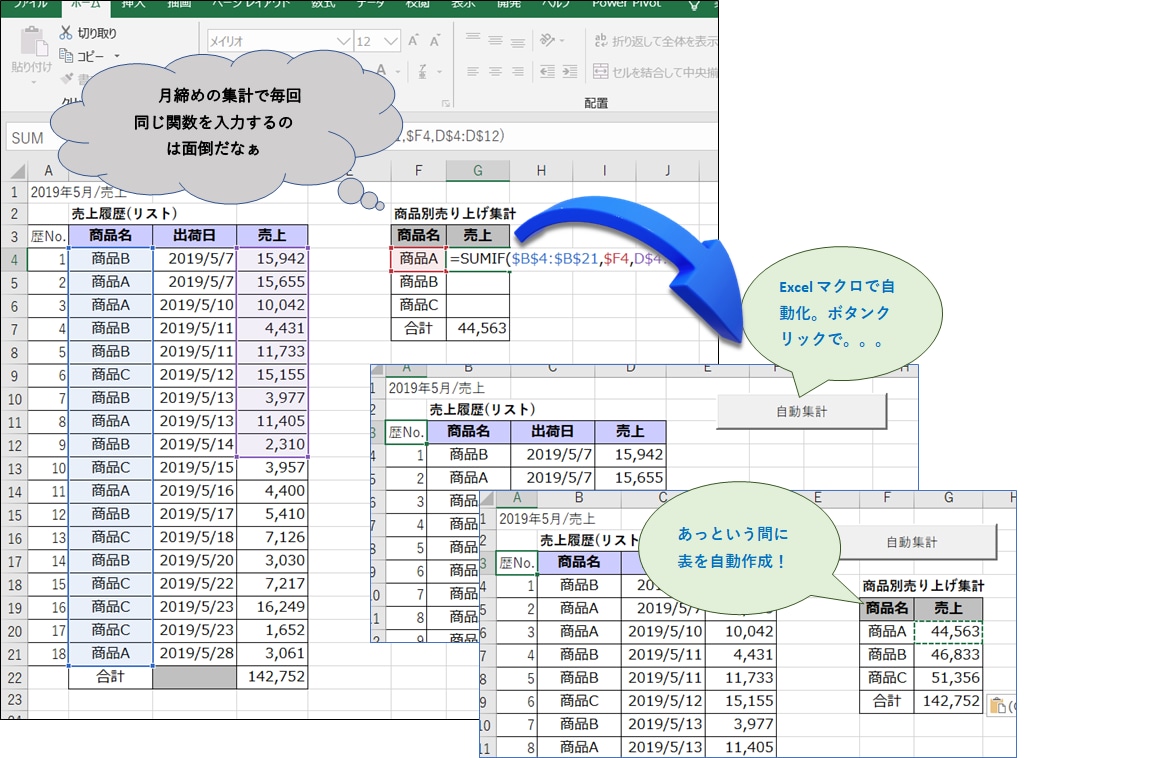Select main sheet cell 16,249

point(273,607)
